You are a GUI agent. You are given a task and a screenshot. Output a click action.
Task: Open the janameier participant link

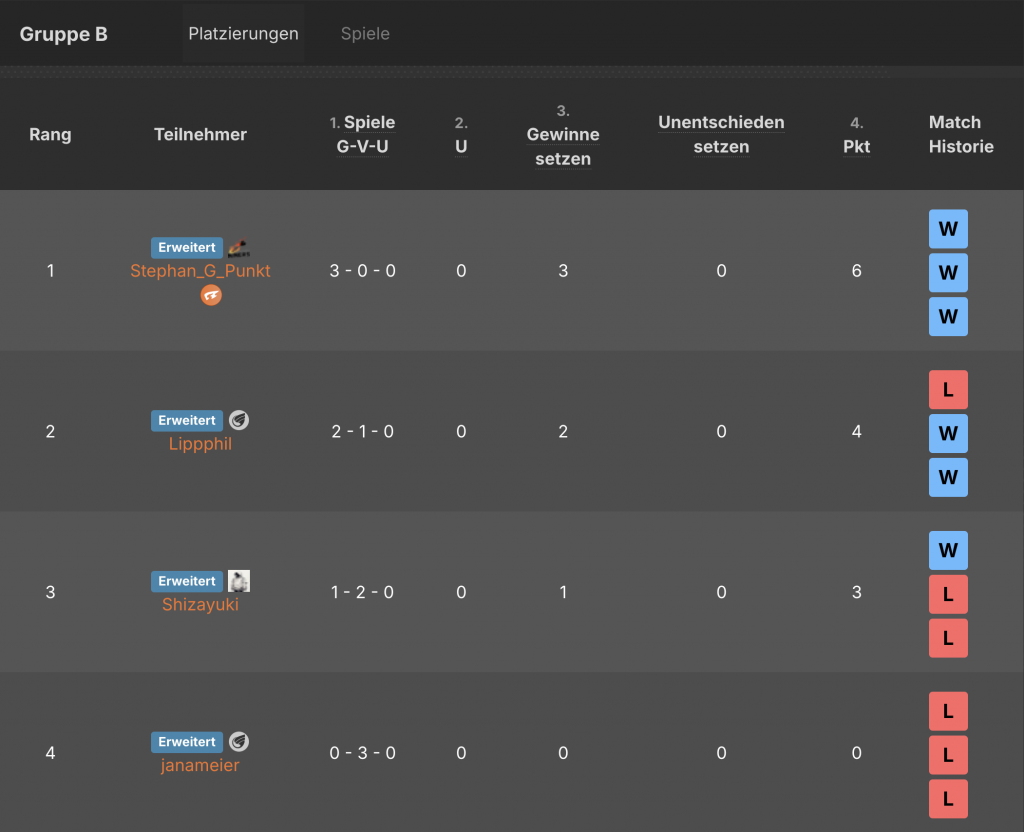pyautogui.click(x=200, y=766)
